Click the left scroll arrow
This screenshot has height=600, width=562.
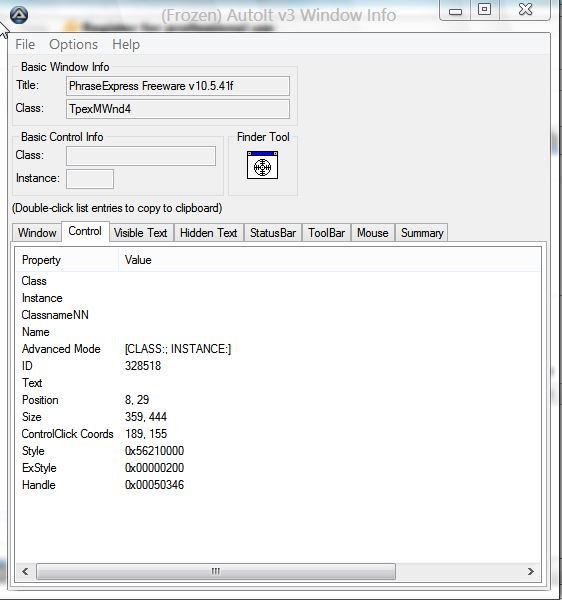tap(26, 571)
